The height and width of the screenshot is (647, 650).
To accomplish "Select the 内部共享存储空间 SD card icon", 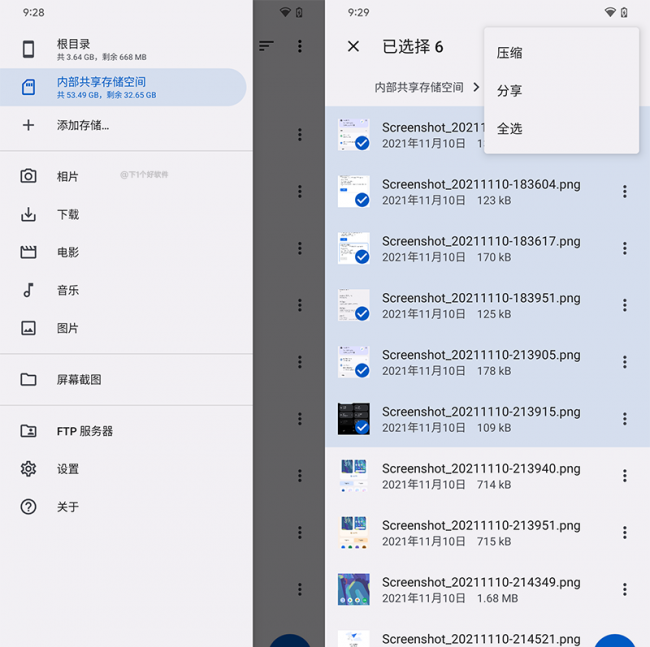I will (28, 87).
